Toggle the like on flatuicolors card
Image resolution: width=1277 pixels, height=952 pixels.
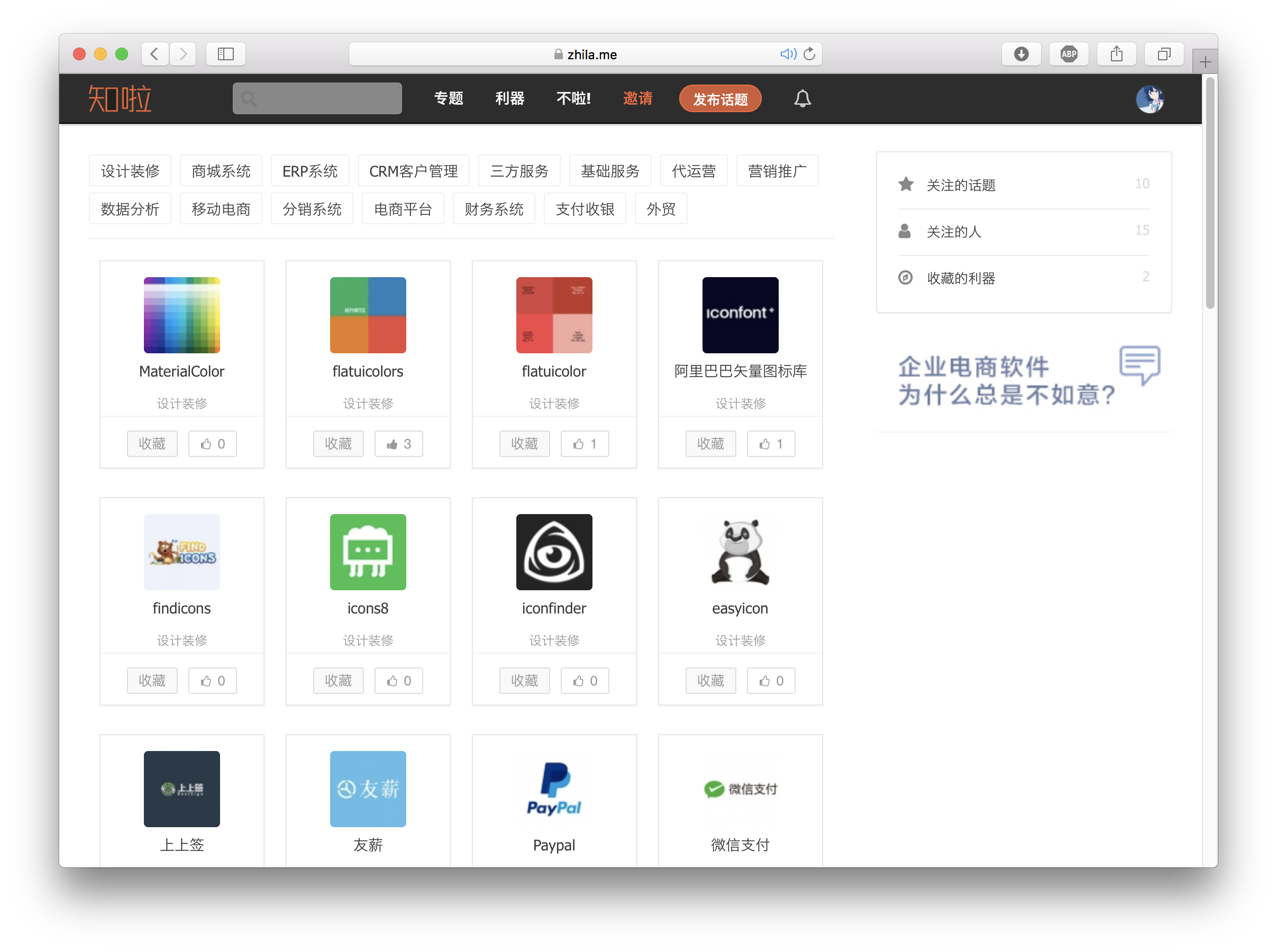[x=398, y=444]
